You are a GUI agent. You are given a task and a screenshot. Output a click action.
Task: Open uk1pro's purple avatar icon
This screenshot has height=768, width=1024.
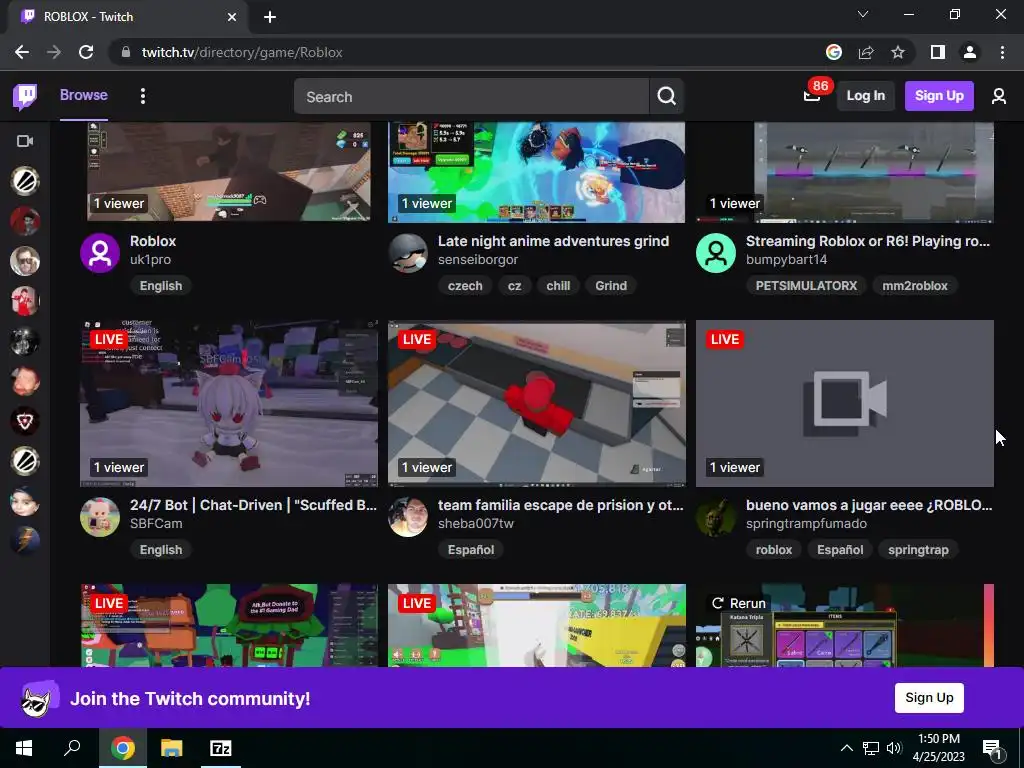100,253
